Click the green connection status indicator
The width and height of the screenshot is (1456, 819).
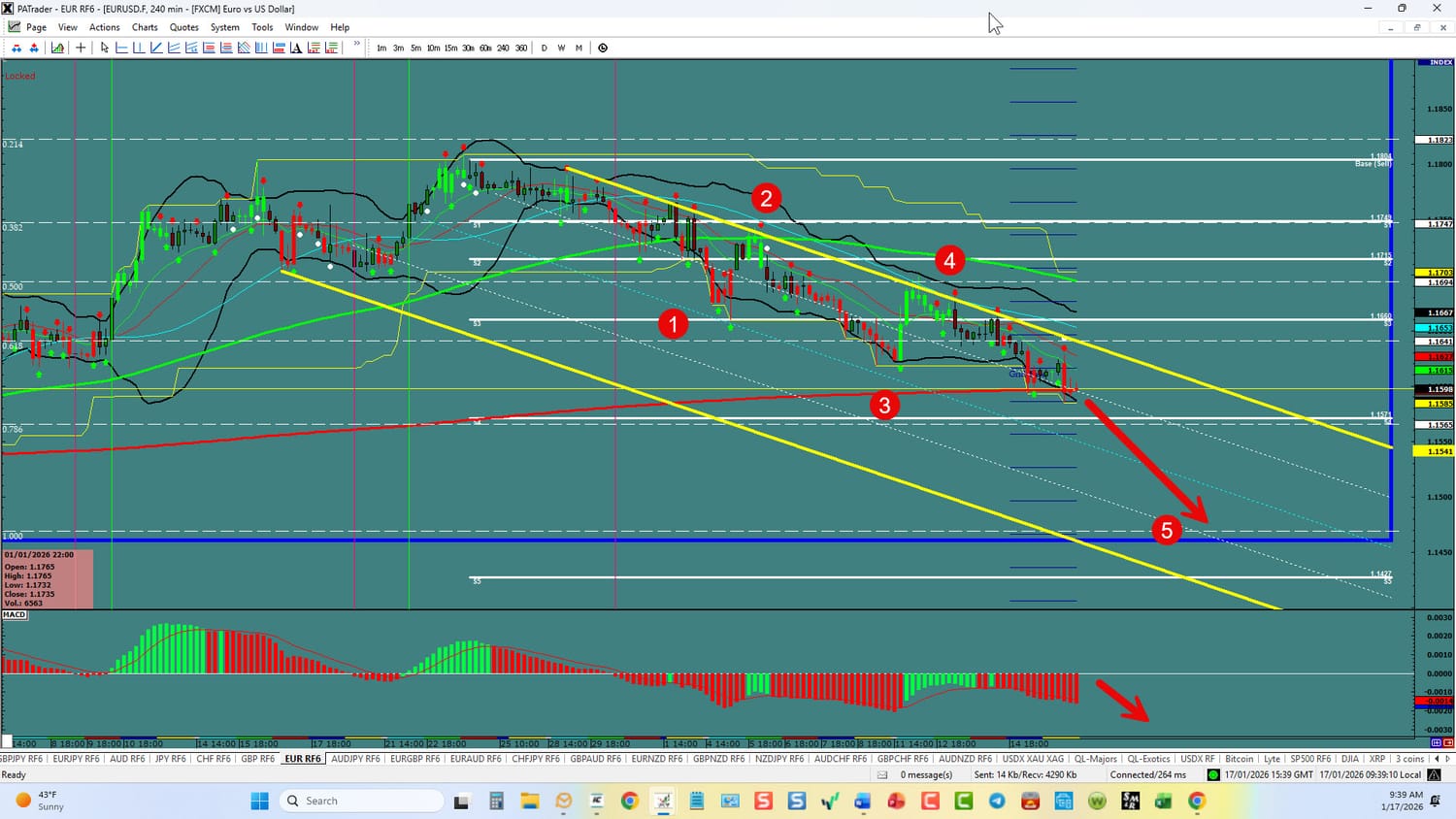[x=1213, y=774]
